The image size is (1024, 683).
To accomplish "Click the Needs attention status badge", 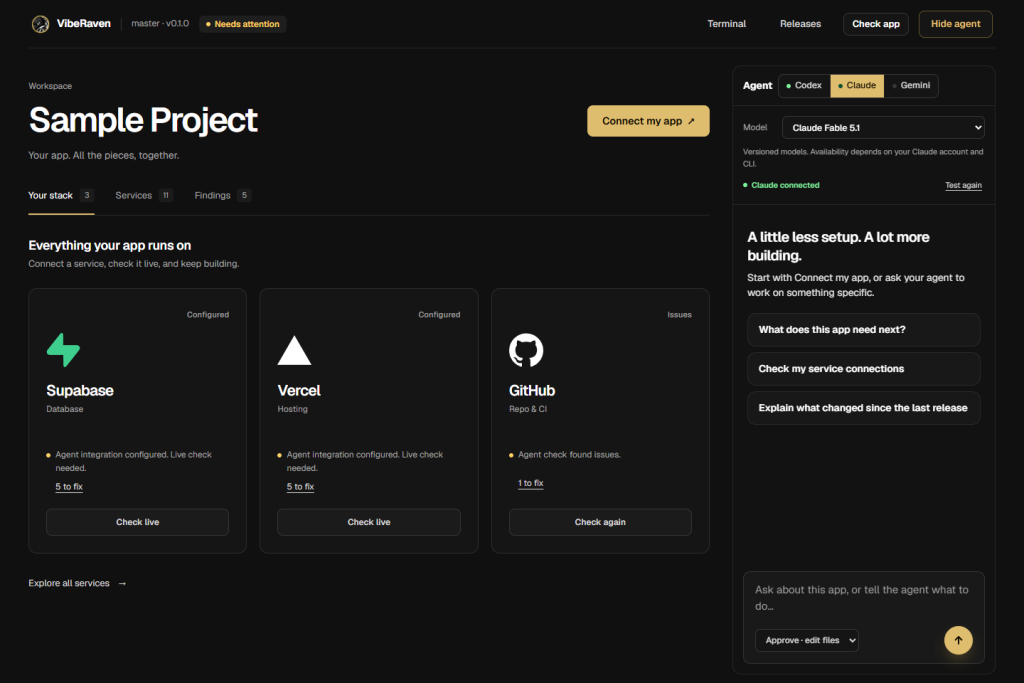I will pyautogui.click(x=242, y=24).
